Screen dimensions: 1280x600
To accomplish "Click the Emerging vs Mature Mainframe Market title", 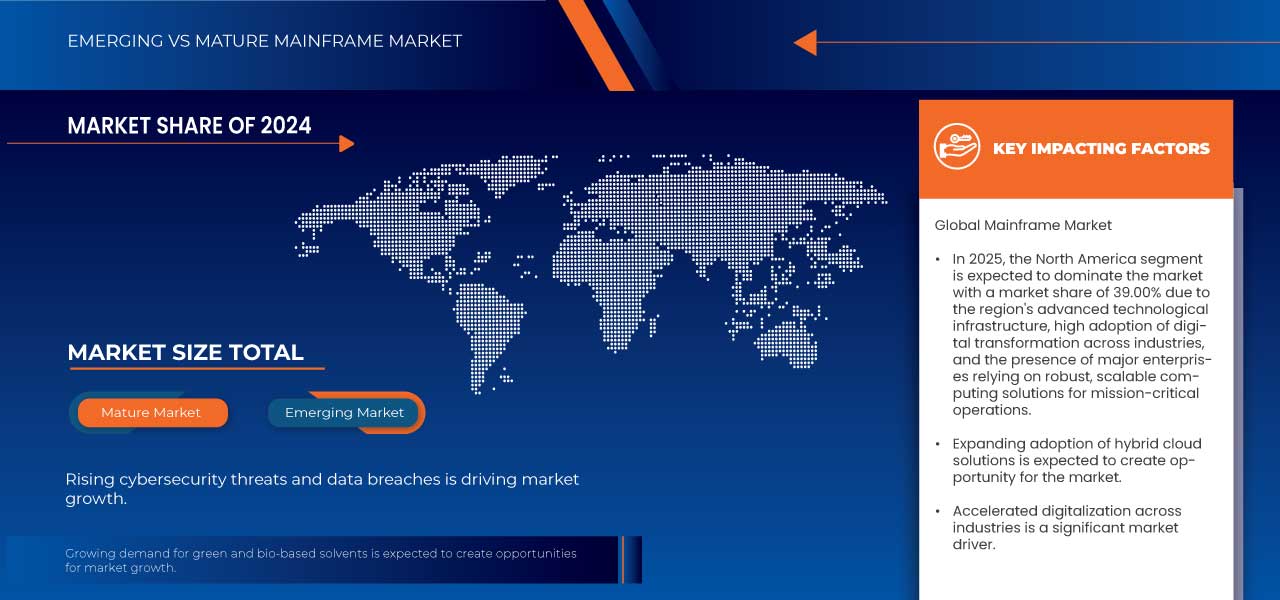I will click(x=264, y=41).
